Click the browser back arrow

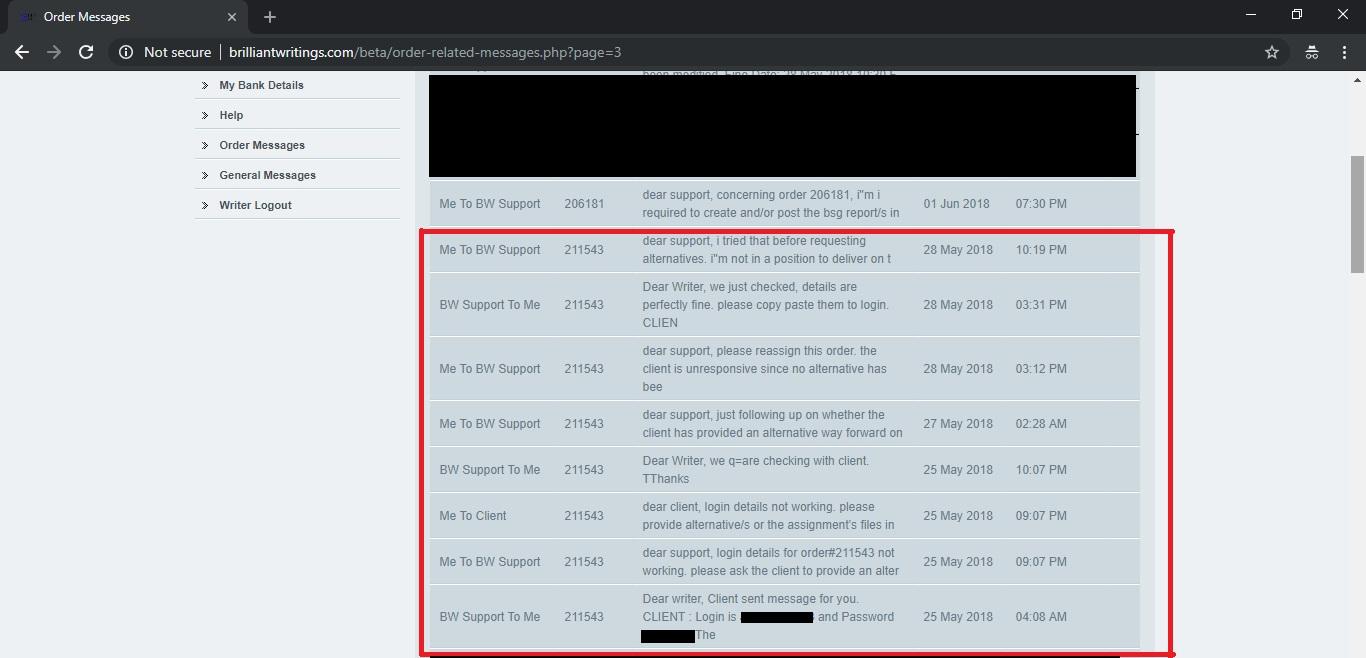coord(22,52)
